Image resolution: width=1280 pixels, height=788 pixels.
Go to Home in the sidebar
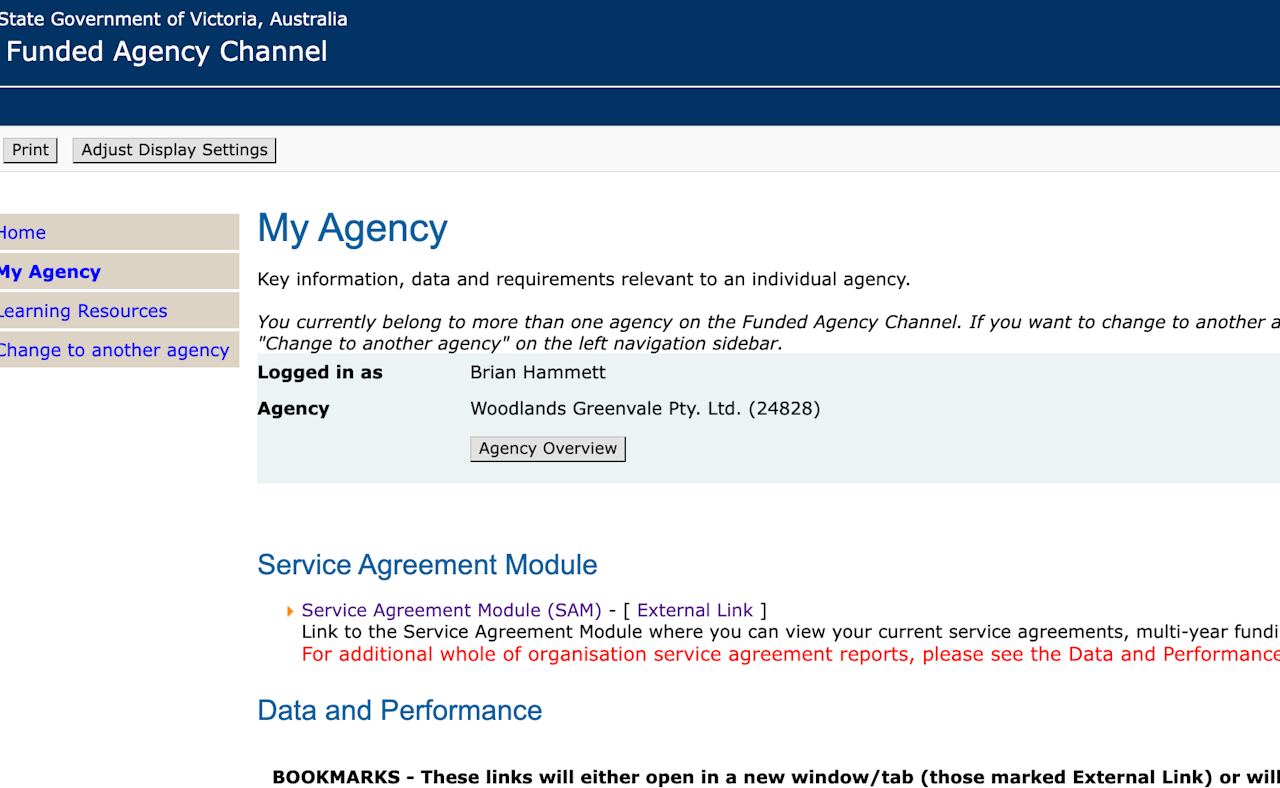(x=23, y=233)
